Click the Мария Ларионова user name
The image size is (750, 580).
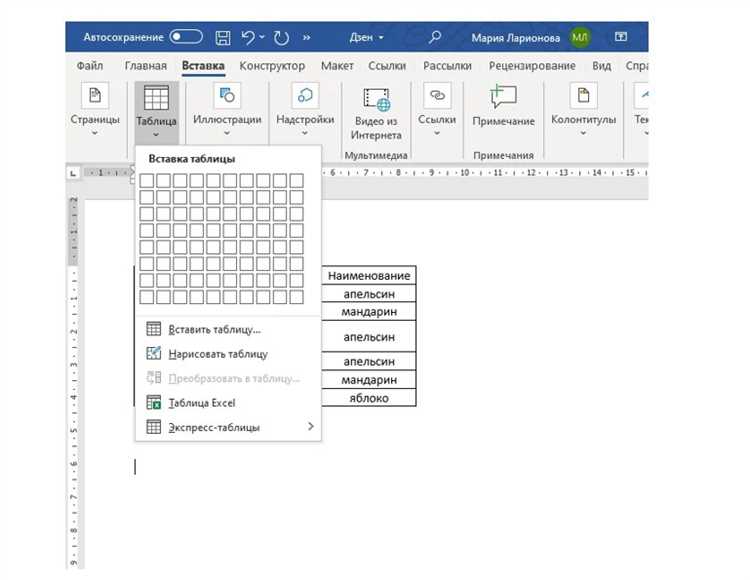516,38
